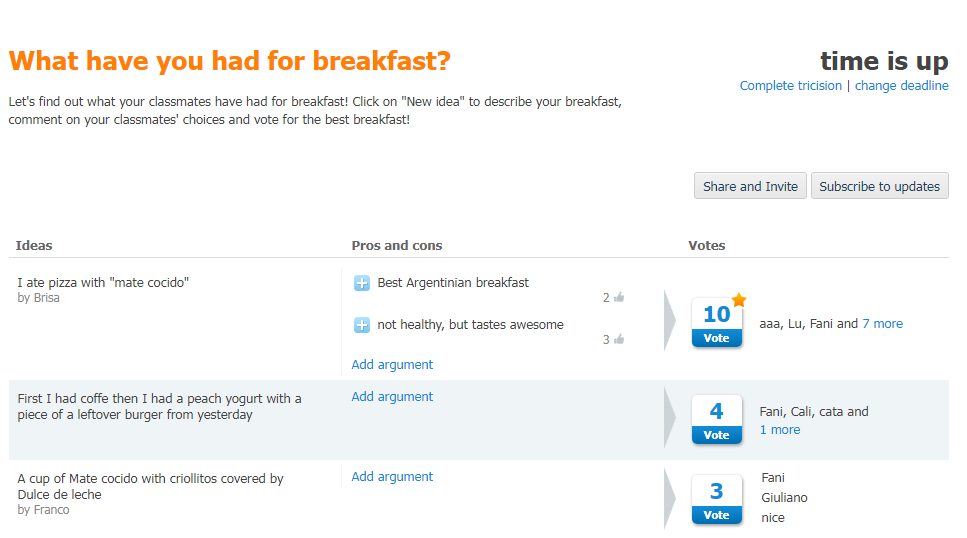Image resolution: width=967 pixels, height=538 pixels.
Task: Click the arrow next to the 10 votes box
Action: coord(670,321)
